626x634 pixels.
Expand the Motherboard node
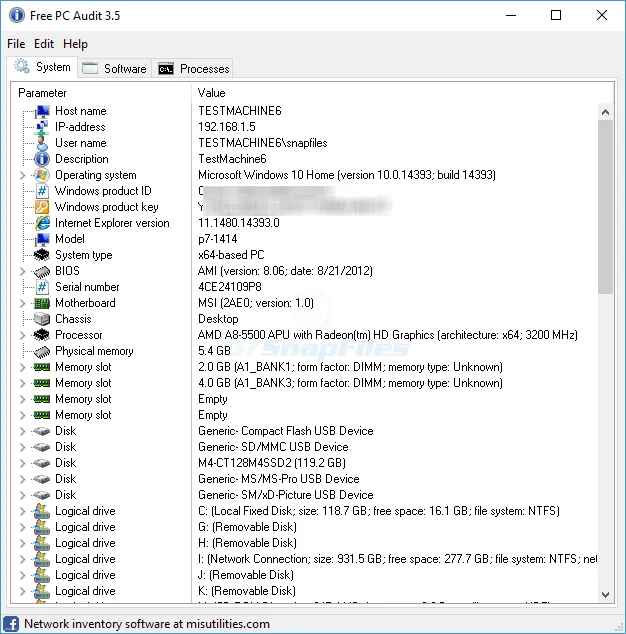tap(23, 303)
